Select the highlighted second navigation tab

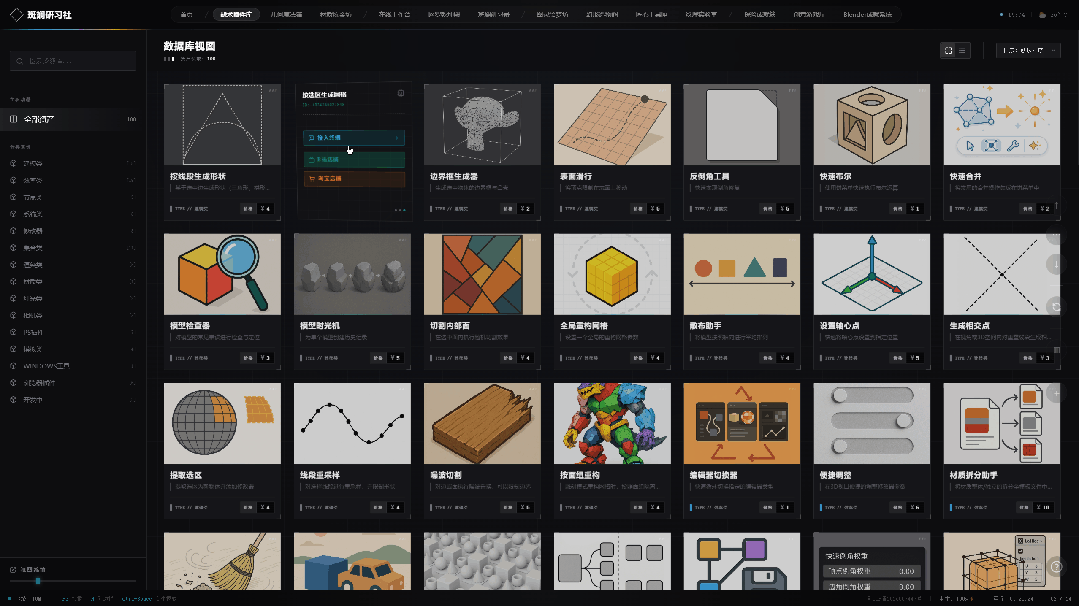click(236, 14)
